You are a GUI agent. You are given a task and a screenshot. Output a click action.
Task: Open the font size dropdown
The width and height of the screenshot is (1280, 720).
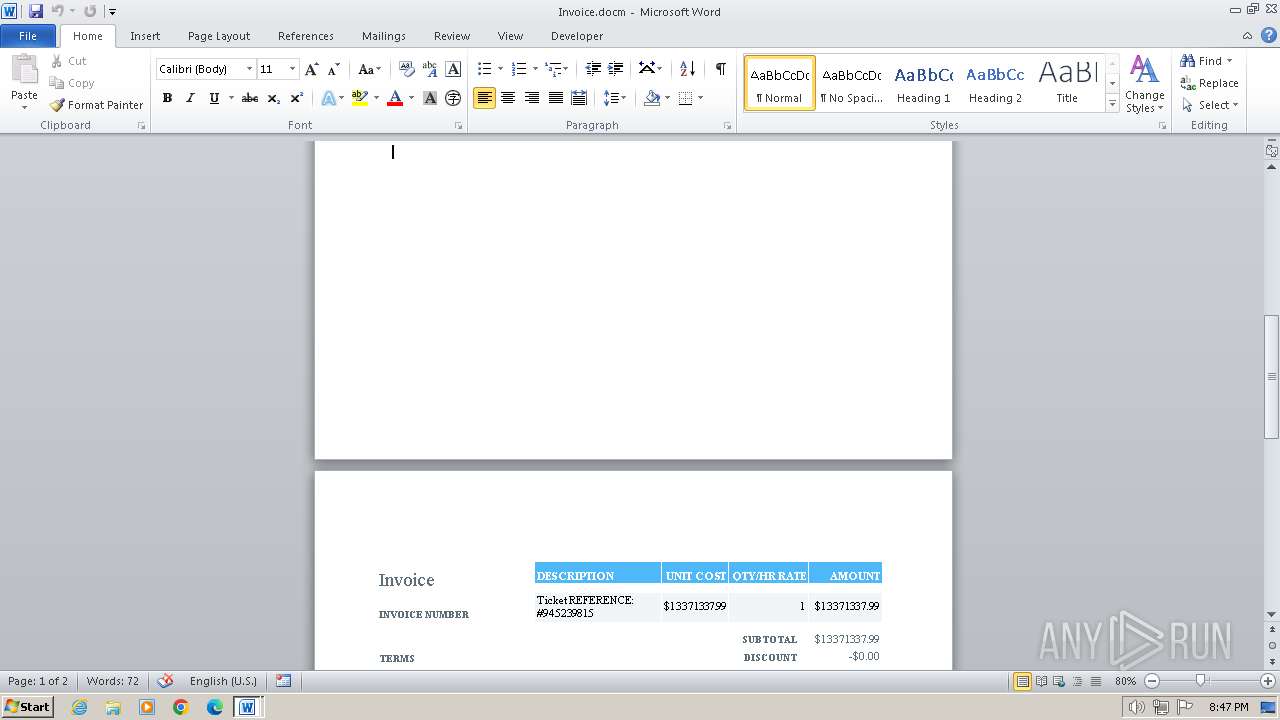click(292, 69)
